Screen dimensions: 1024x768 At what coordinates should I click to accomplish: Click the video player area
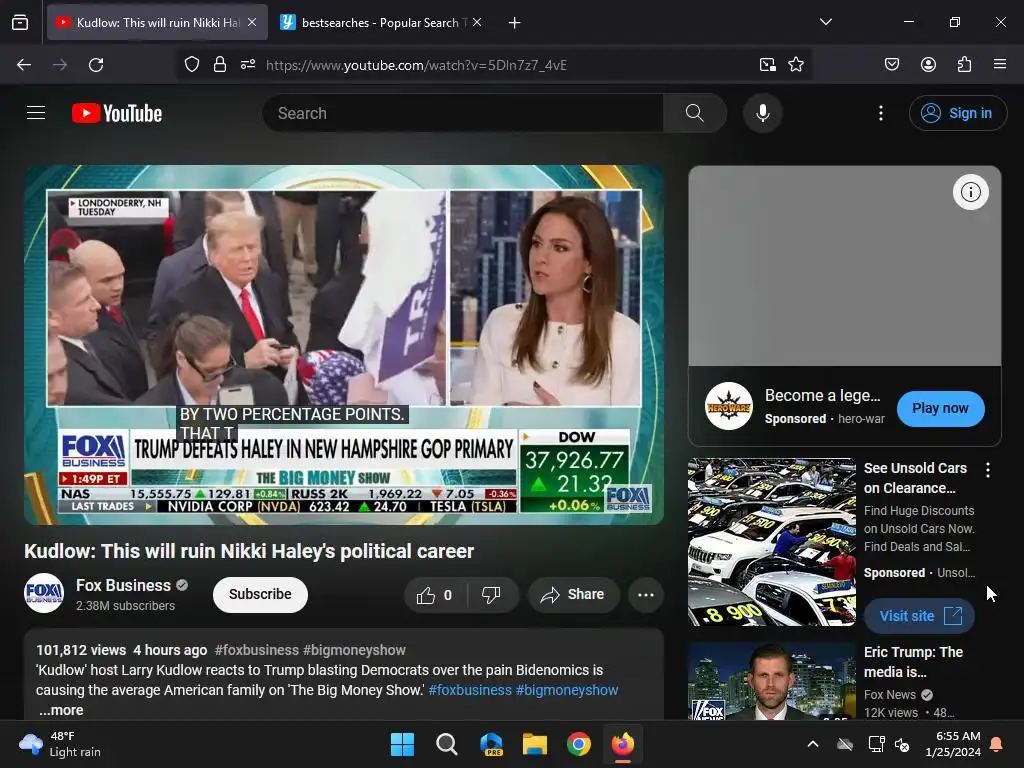(344, 345)
